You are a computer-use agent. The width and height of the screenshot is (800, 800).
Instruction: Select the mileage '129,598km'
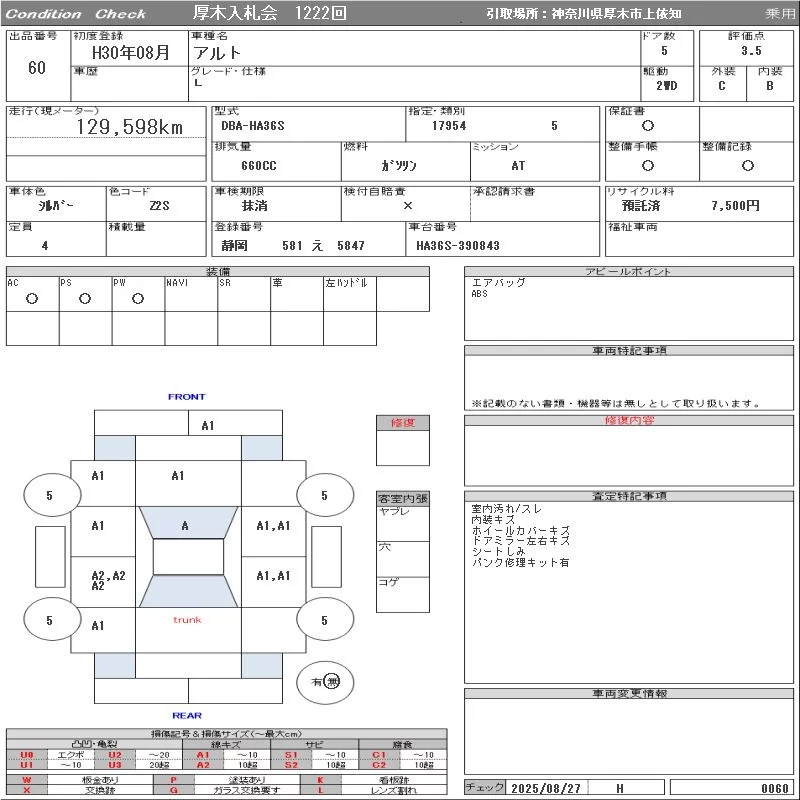coord(130,127)
